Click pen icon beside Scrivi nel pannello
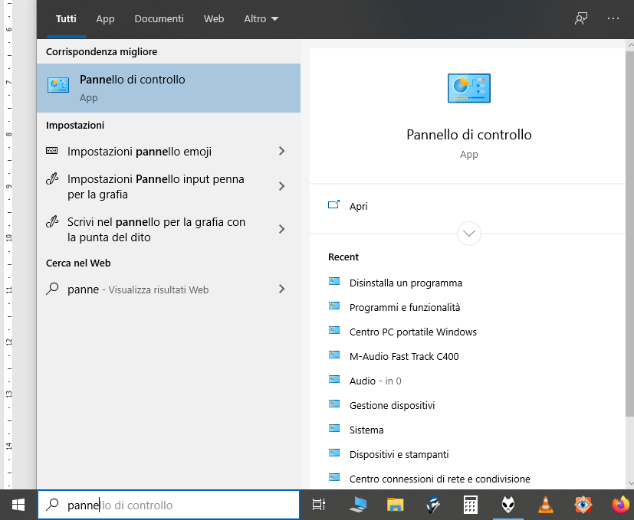 click(52, 222)
